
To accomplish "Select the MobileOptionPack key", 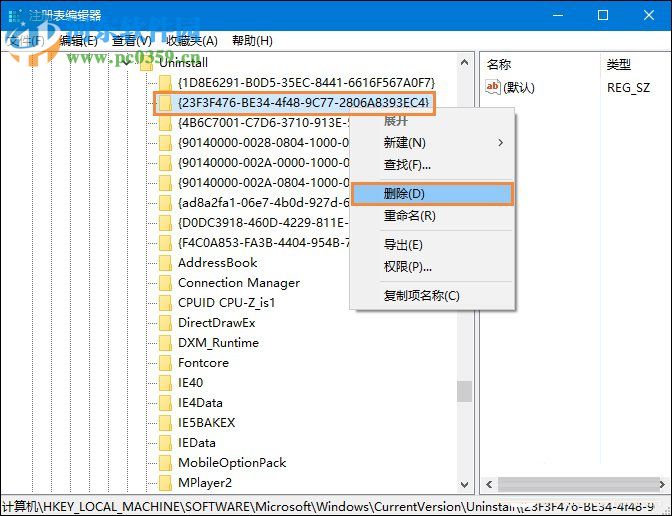I will pos(232,463).
